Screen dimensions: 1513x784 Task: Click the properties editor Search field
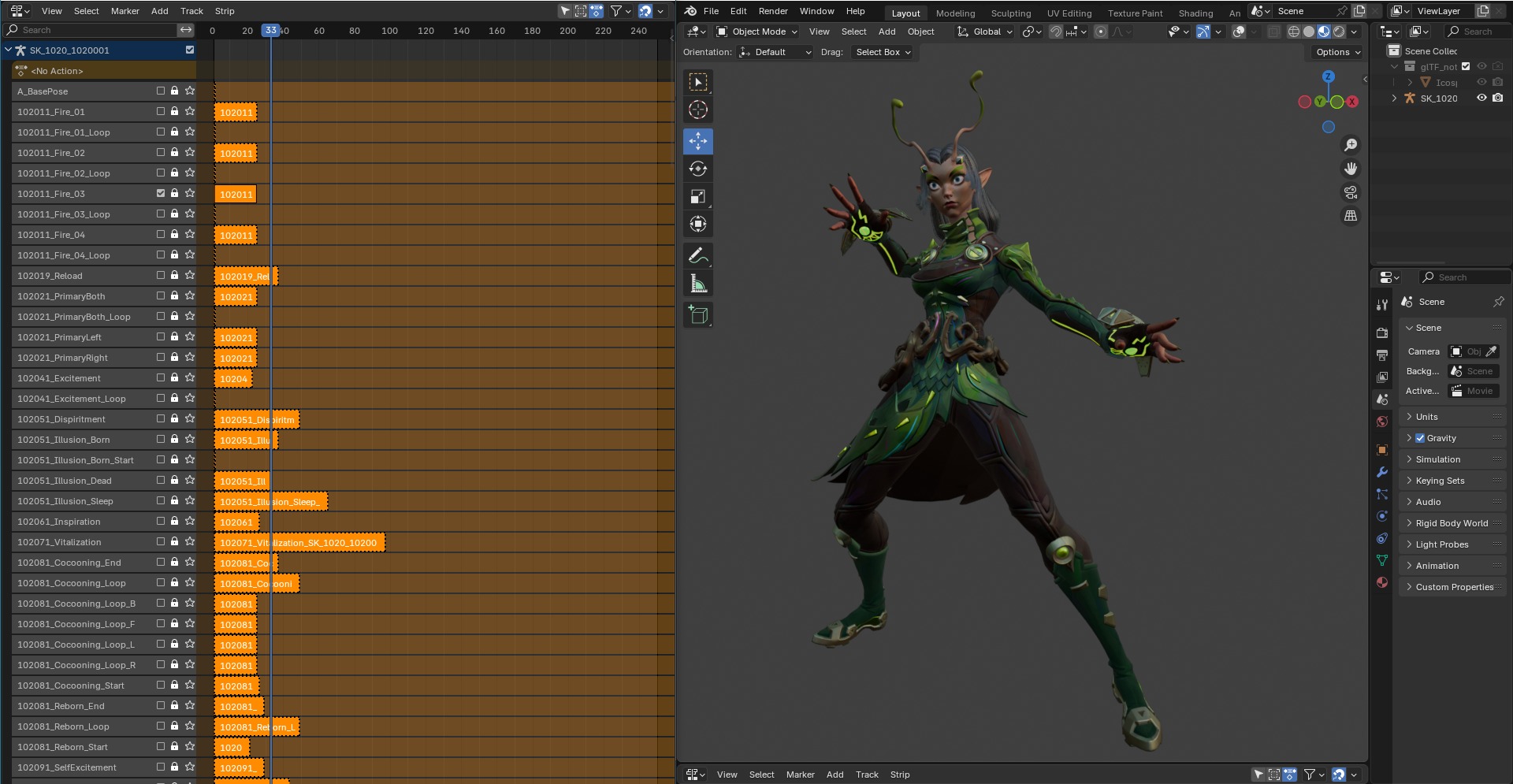[1465, 277]
